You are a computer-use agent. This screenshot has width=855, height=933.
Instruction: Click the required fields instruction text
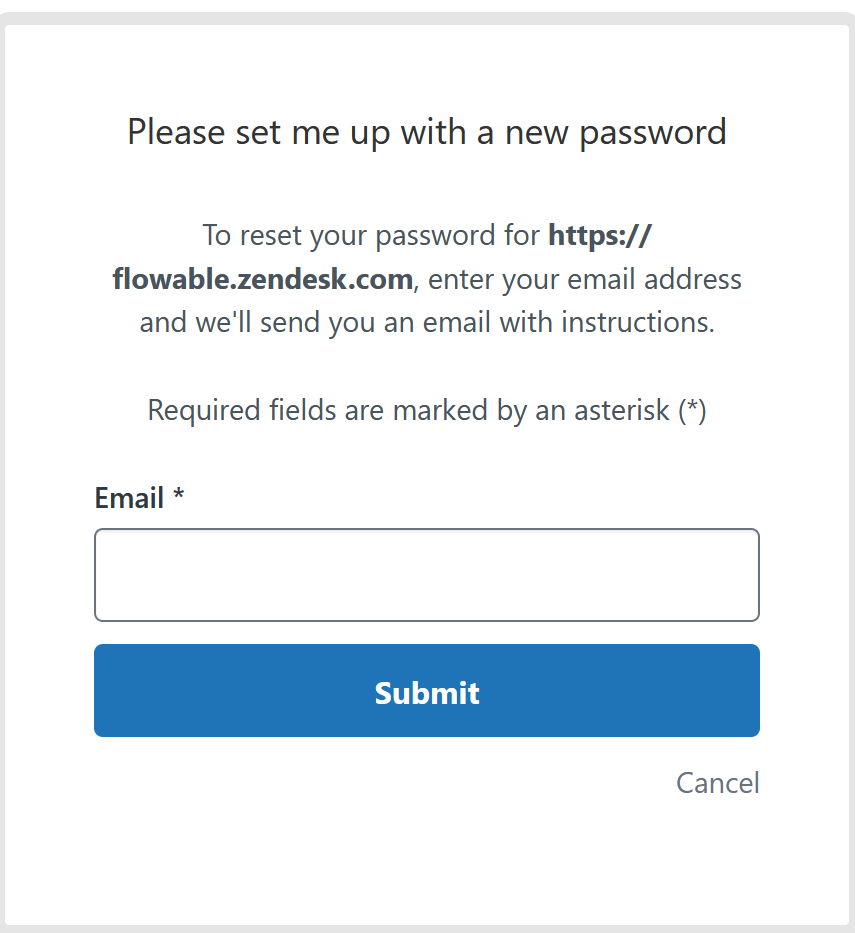[x=427, y=410]
